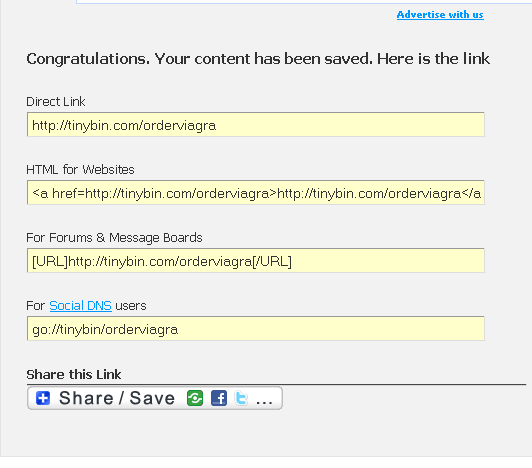Click the bordered box at the page top
This screenshot has height=468, width=532.
[x=304, y=2]
